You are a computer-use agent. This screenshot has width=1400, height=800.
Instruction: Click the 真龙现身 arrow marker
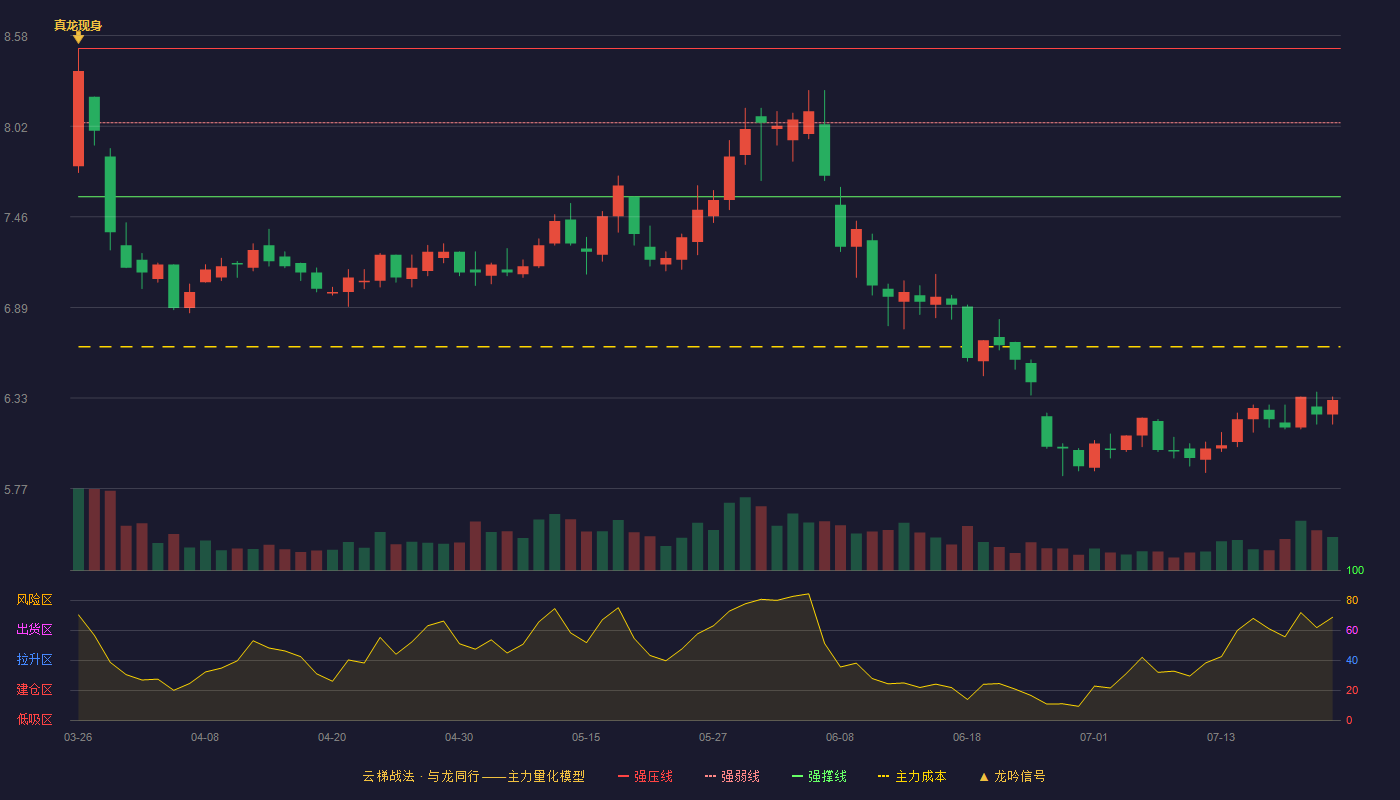coord(78,37)
